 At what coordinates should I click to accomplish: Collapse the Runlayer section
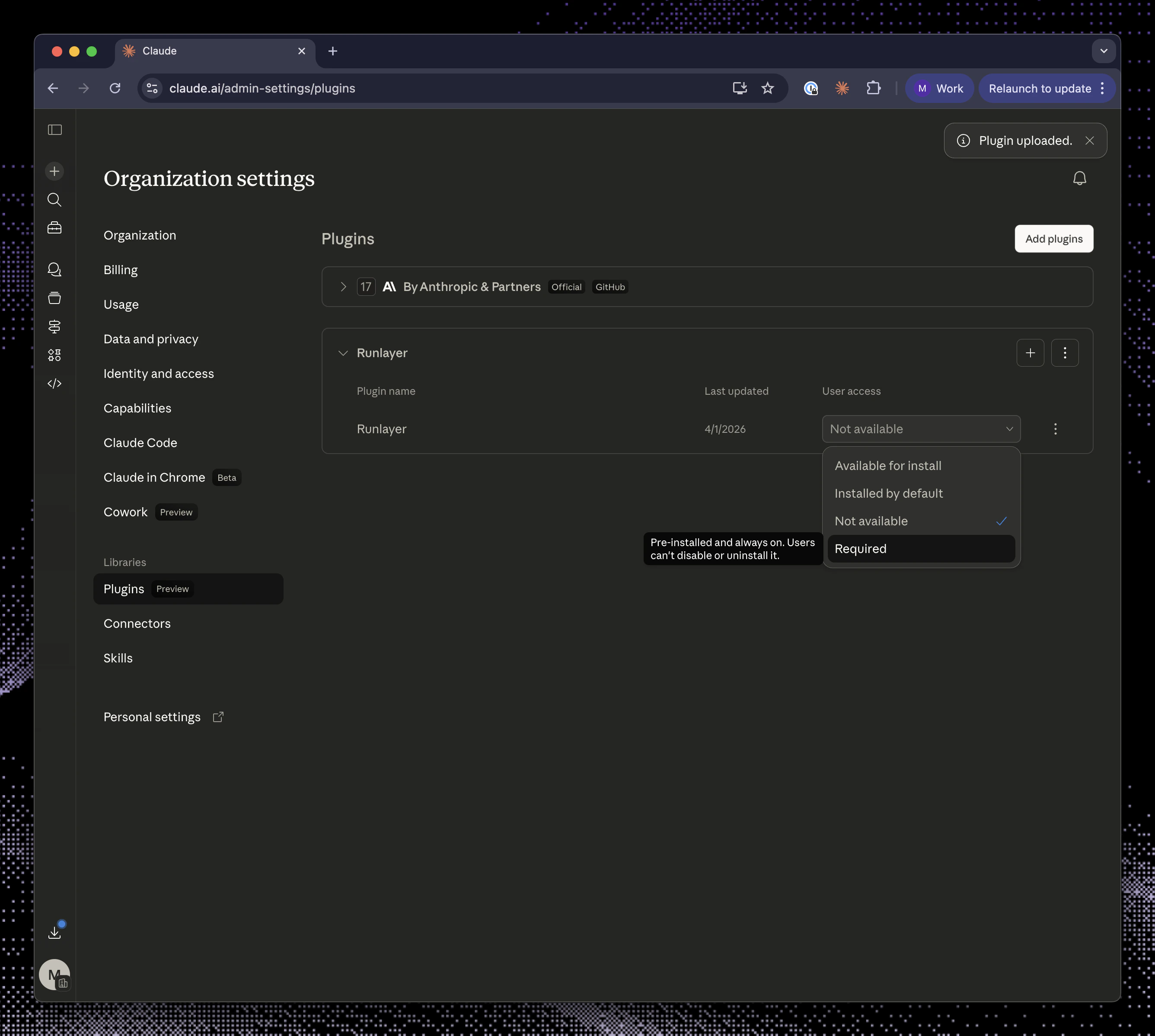(343, 353)
